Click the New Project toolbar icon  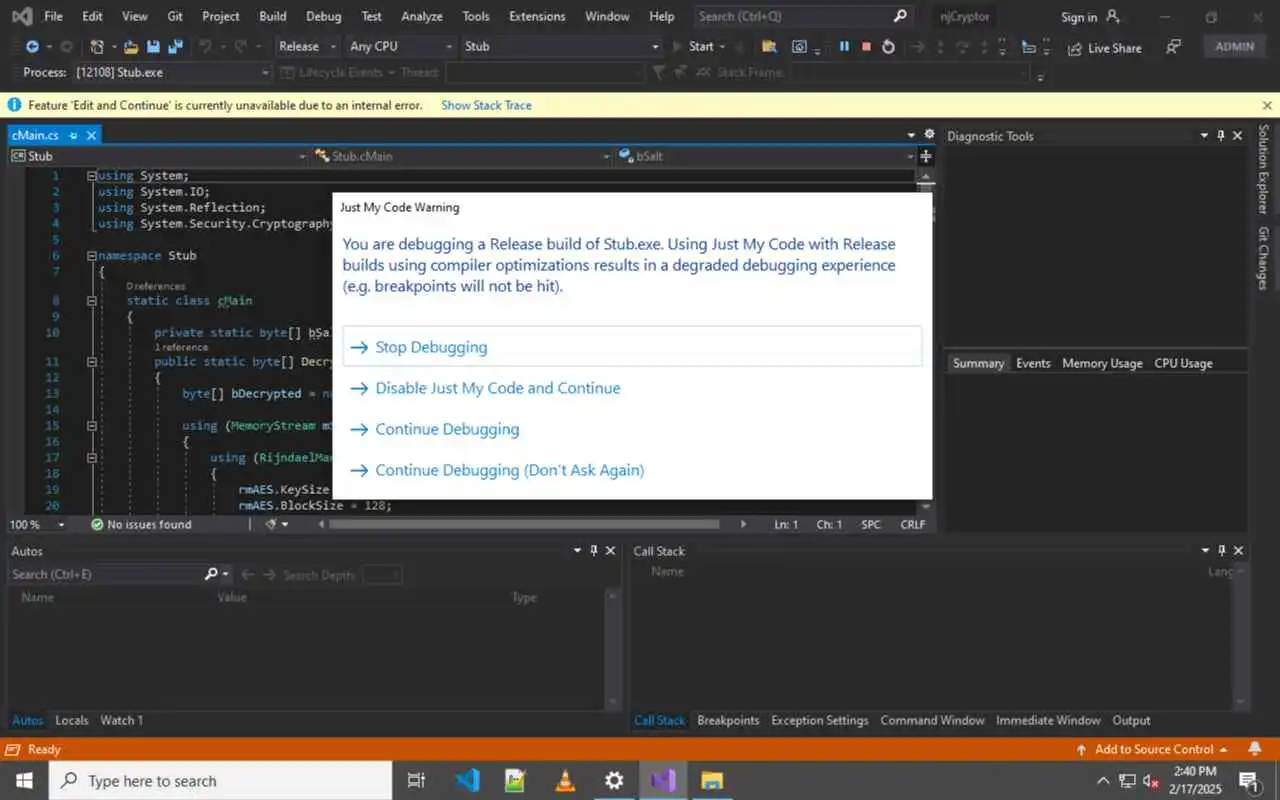click(97, 46)
